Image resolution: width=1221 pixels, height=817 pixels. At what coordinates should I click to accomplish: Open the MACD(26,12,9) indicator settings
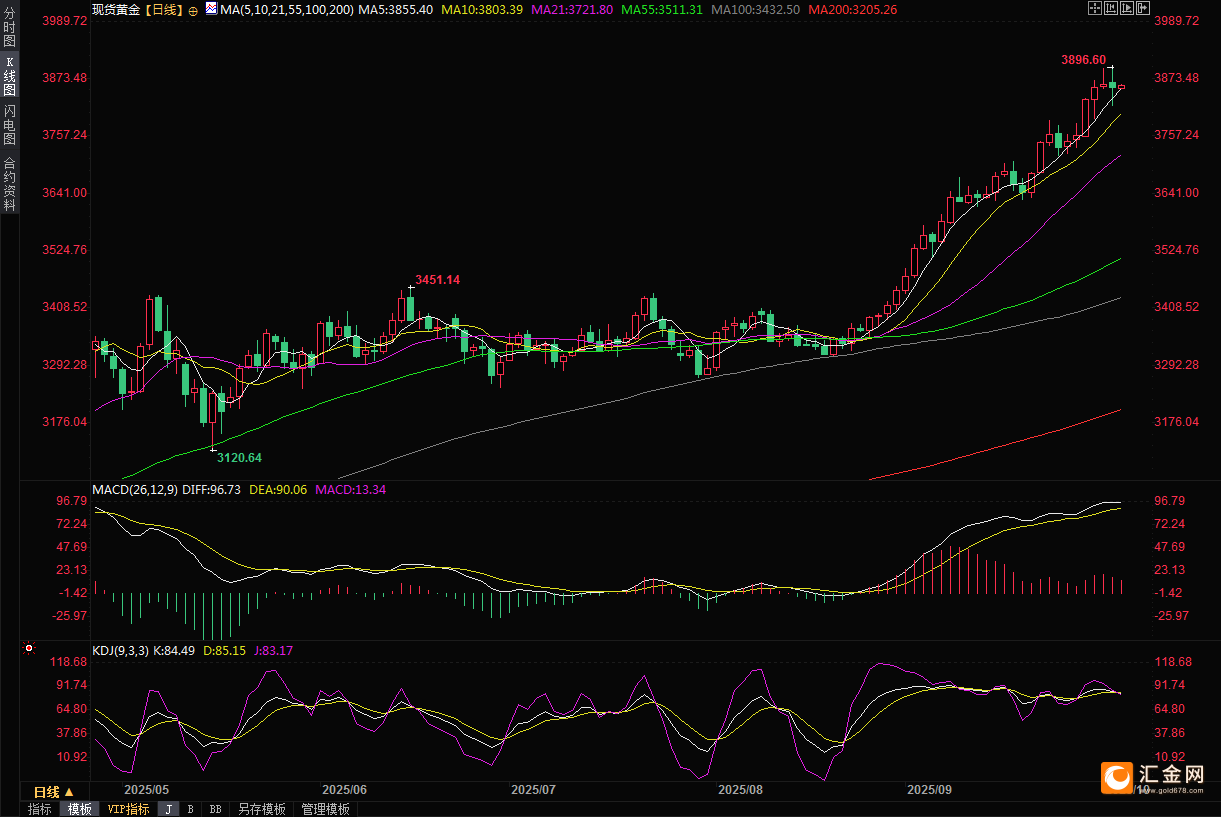[135, 490]
